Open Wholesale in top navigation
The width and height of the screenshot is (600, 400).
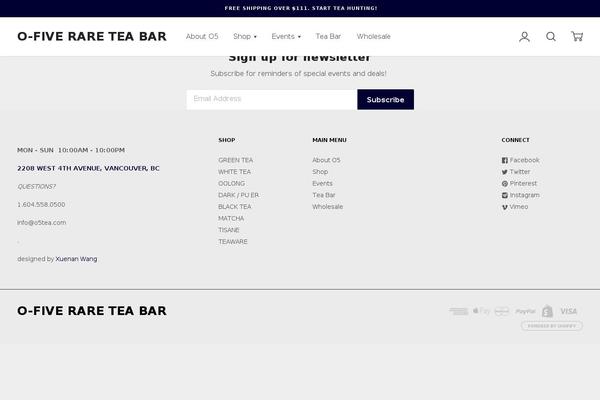click(373, 36)
